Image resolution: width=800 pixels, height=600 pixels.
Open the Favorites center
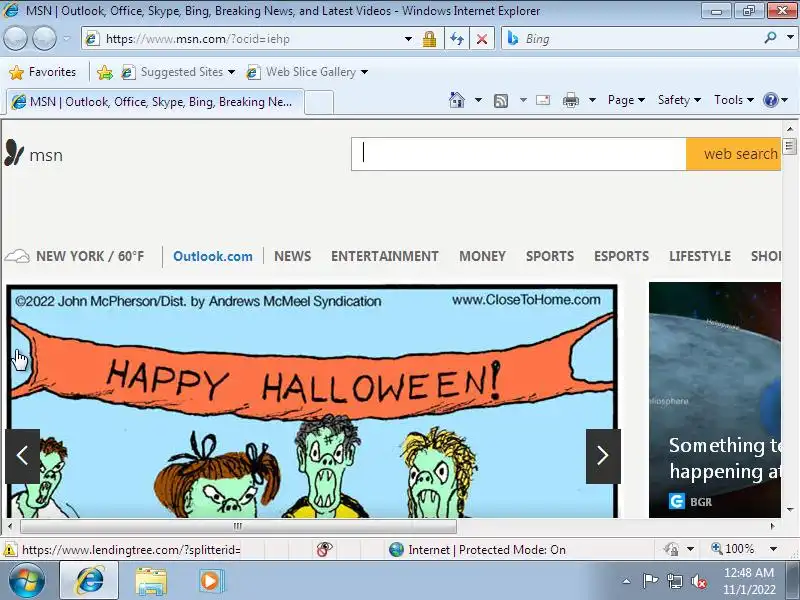(x=42, y=72)
